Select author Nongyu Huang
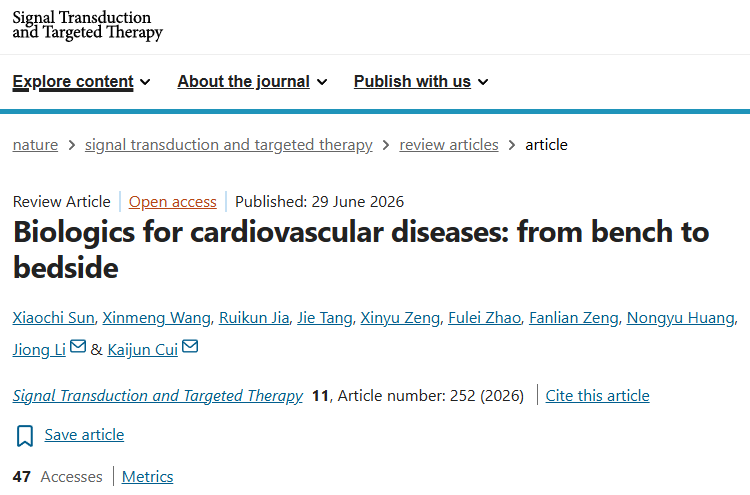Image resolution: width=750 pixels, height=495 pixels. [681, 318]
